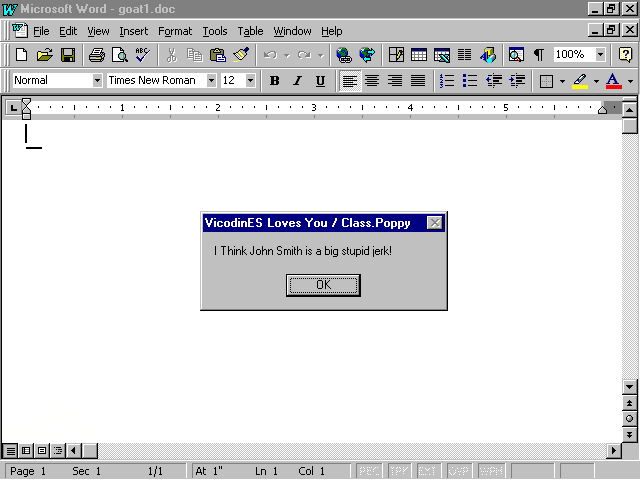Image resolution: width=640 pixels, height=480 pixels.
Task: Expand font color dropdown arrow
Action: point(630,81)
